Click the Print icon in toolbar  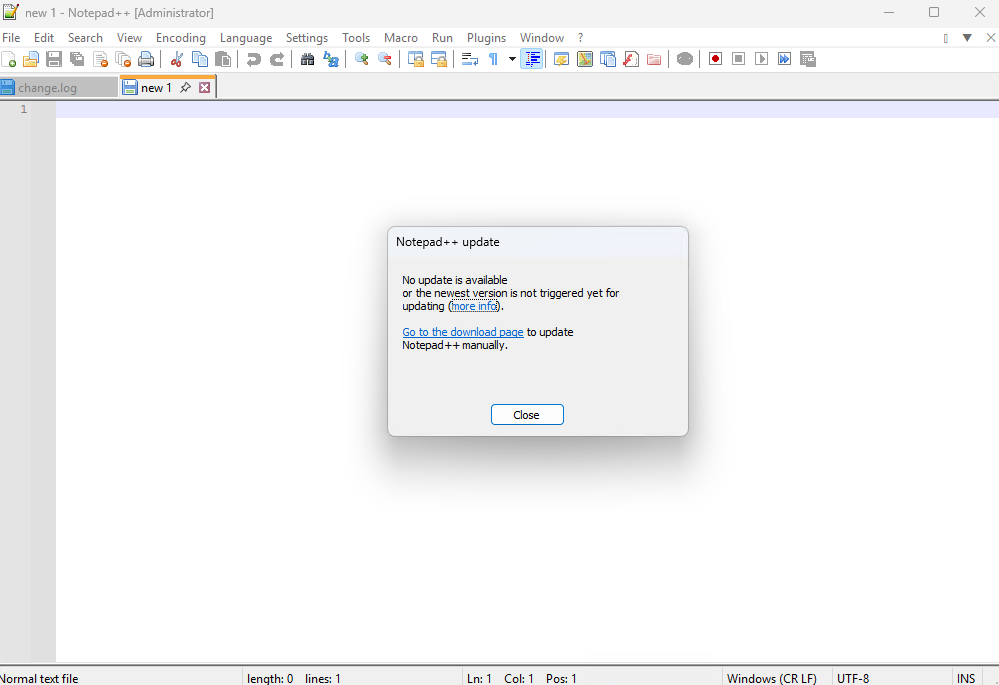click(x=146, y=59)
